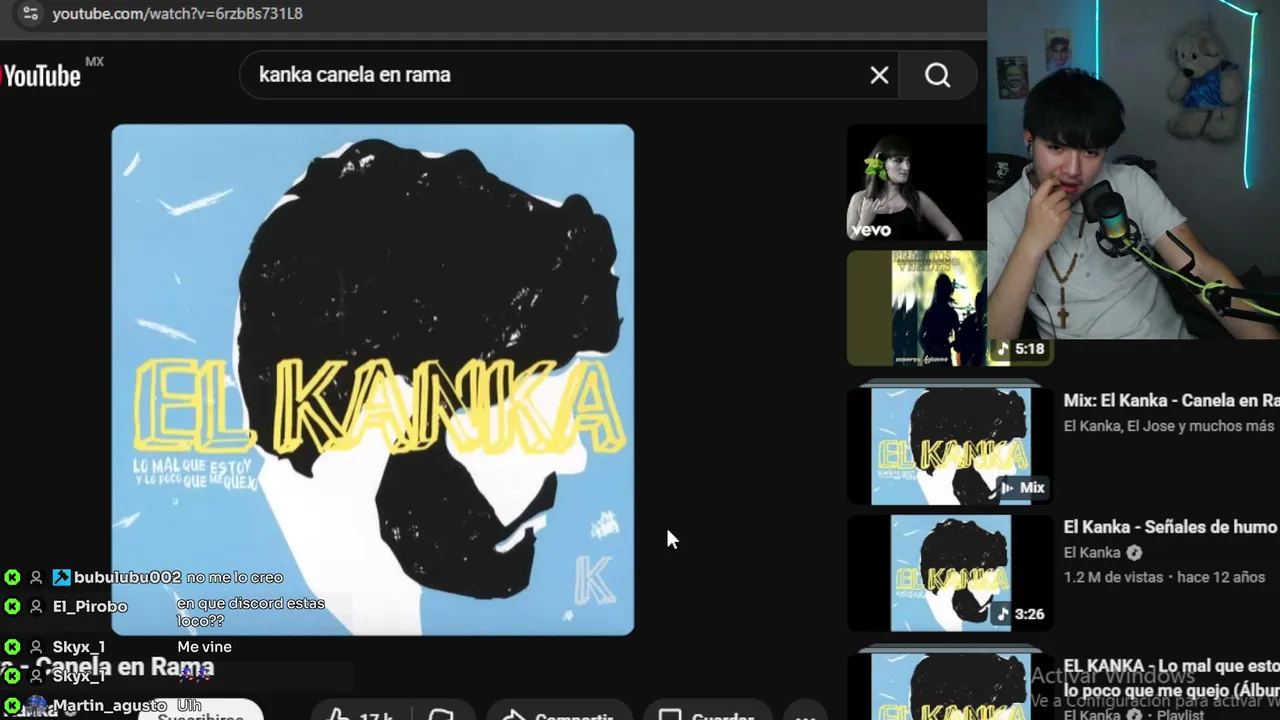Screen dimensions: 1280x720
Task: Click chat message 'no me lo creo'
Action: [235, 577]
